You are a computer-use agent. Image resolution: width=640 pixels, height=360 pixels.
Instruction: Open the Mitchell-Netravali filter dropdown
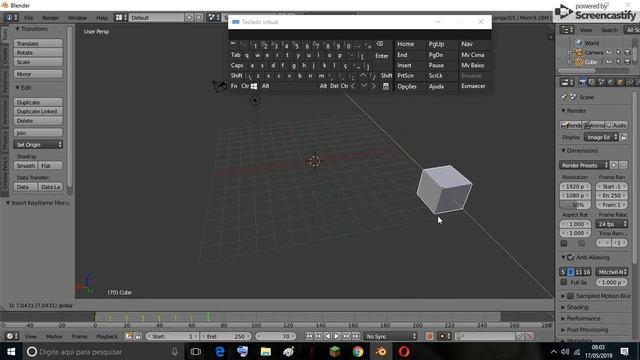coord(611,271)
